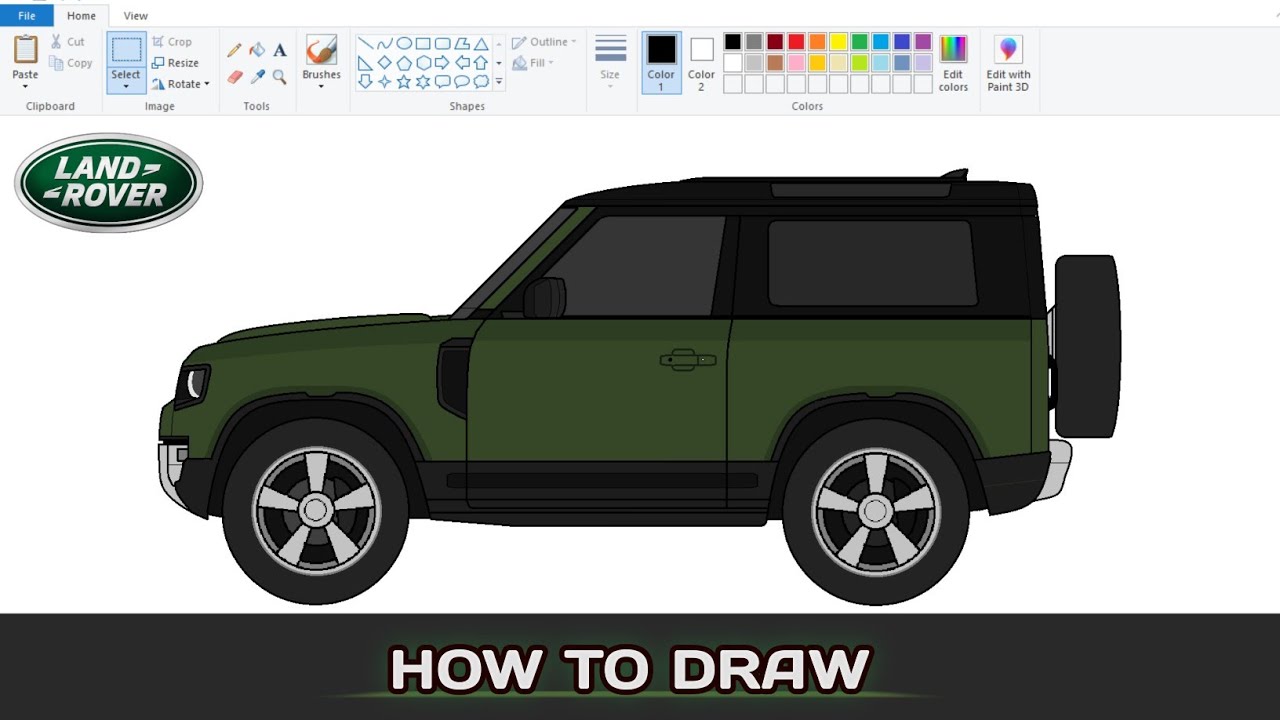Viewport: 1280px width, 720px height.
Task: Pick the purple color swatch
Action: 923,42
